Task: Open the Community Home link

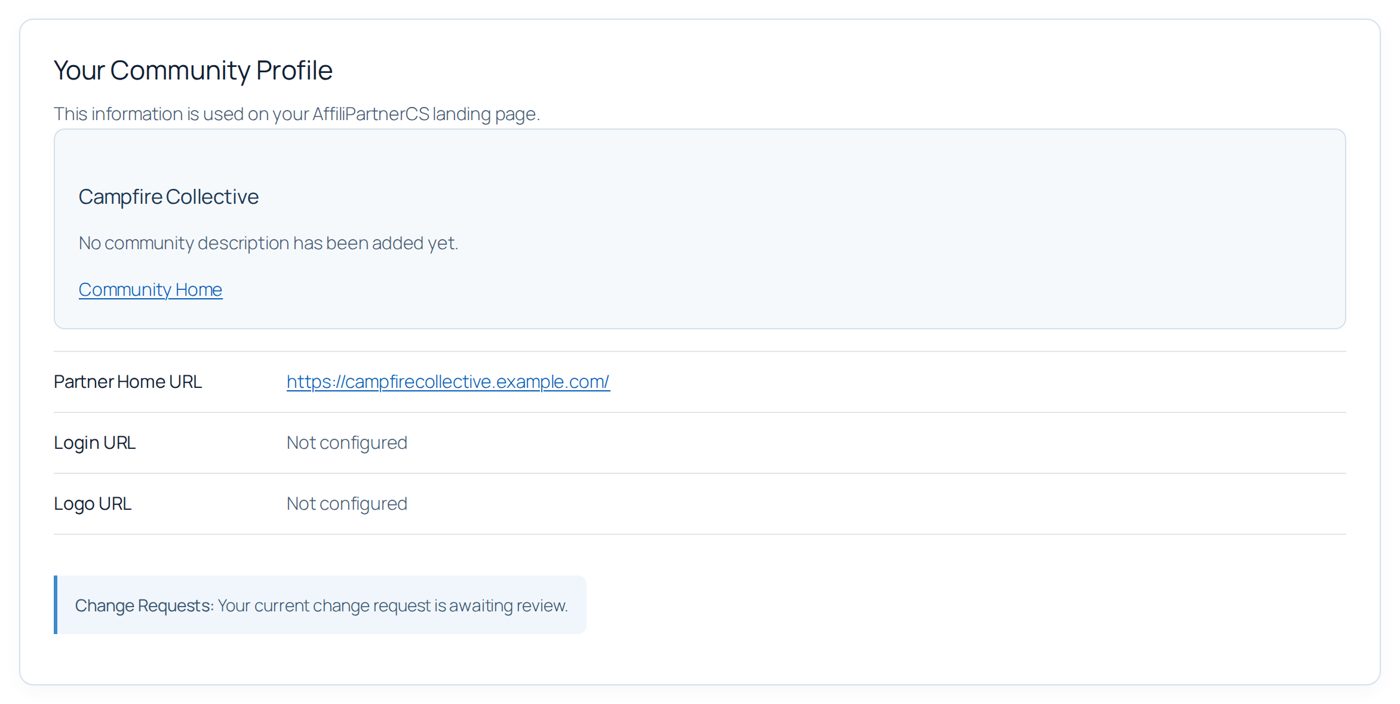Action: (150, 289)
